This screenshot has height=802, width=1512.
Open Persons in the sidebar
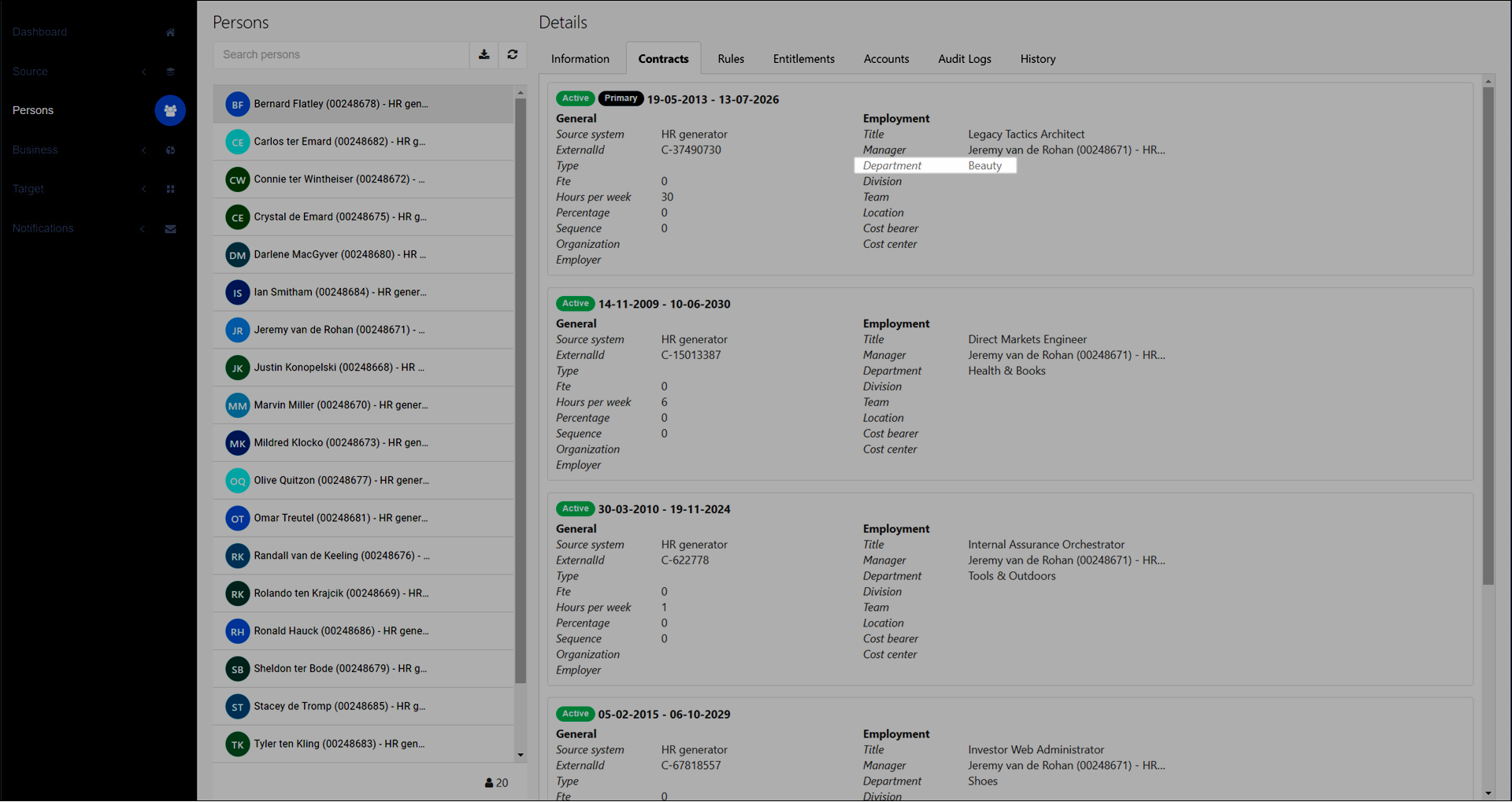click(x=33, y=110)
